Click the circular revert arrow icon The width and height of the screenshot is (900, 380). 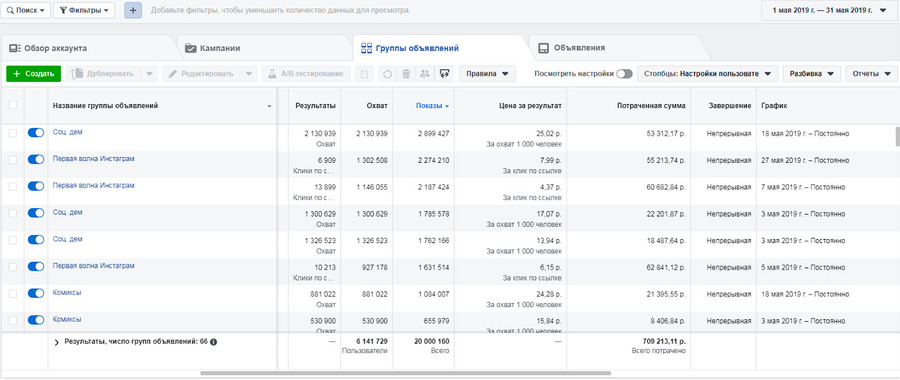click(387, 74)
